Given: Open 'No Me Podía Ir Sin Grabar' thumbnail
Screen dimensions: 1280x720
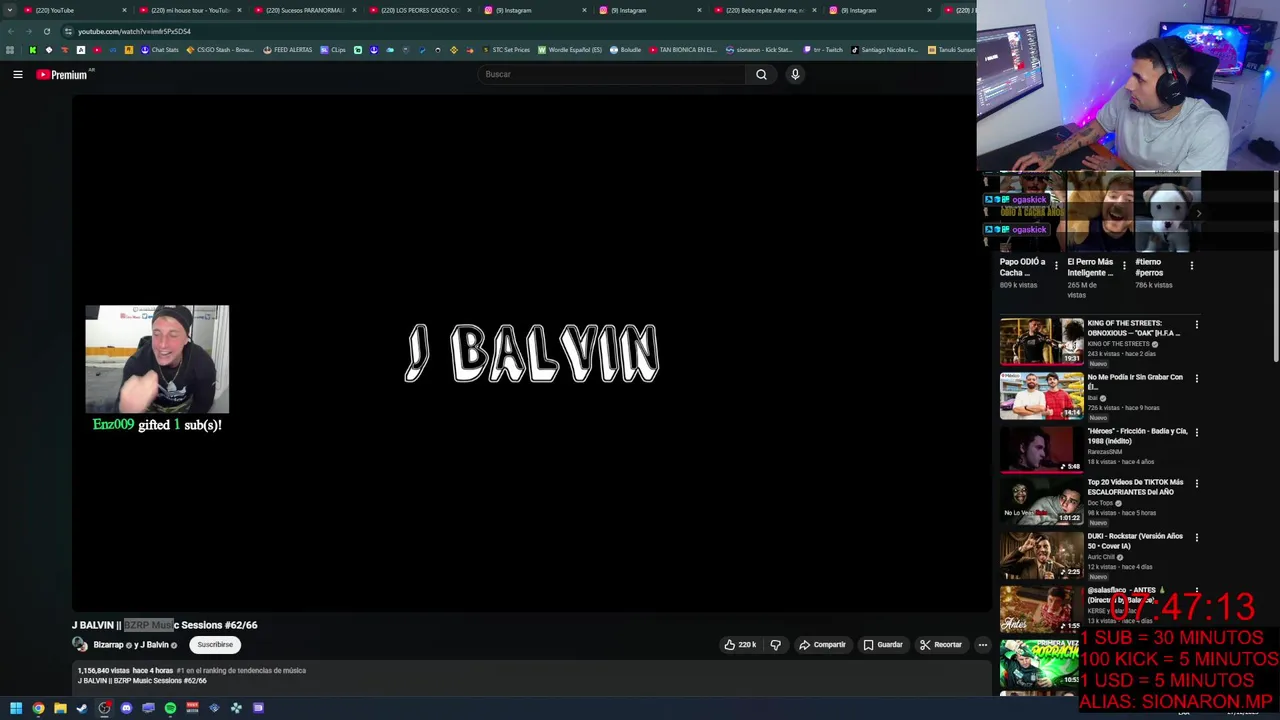Looking at the screenshot, I should coord(1041,395).
